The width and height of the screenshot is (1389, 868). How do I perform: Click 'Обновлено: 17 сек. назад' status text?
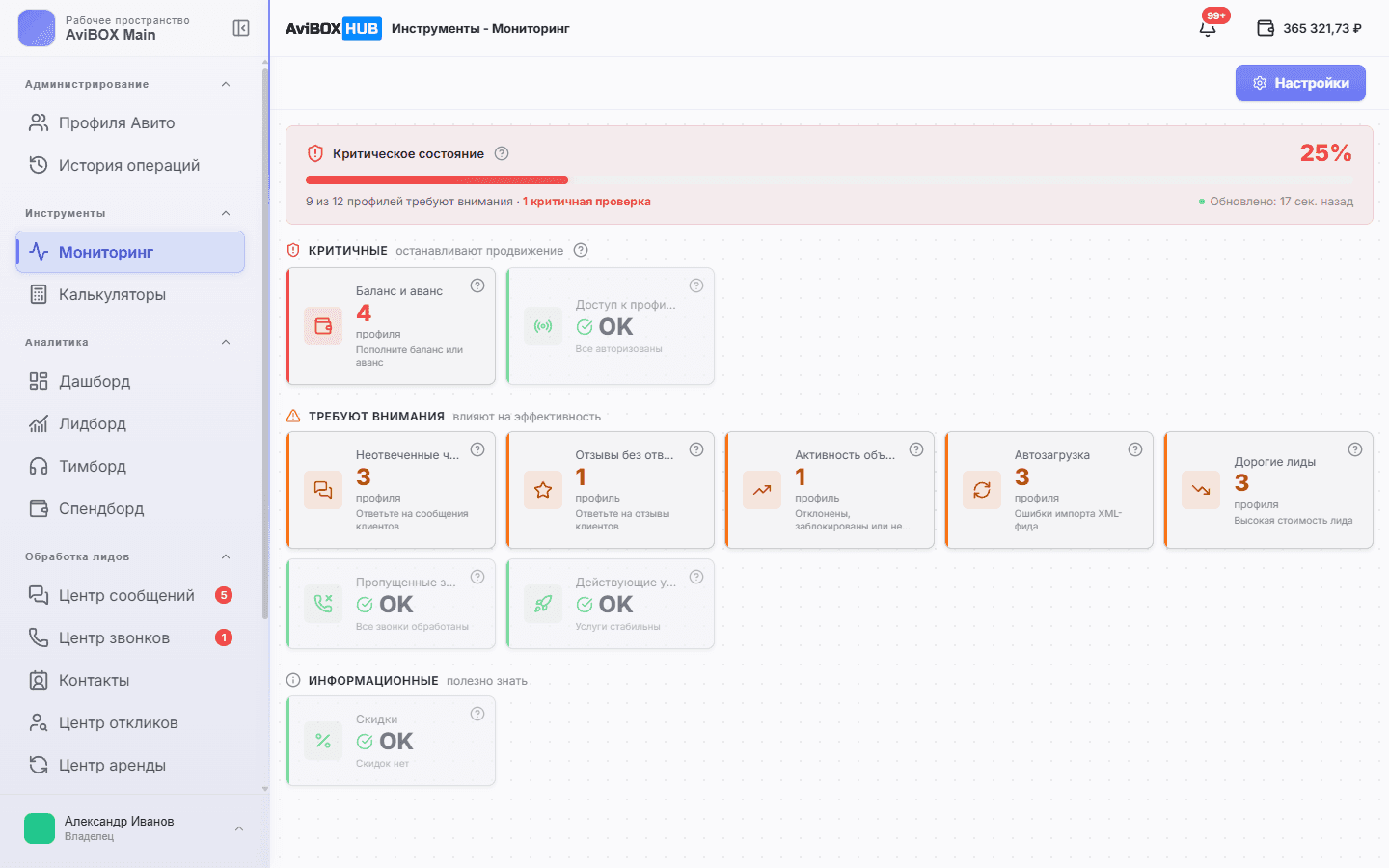point(1281,202)
